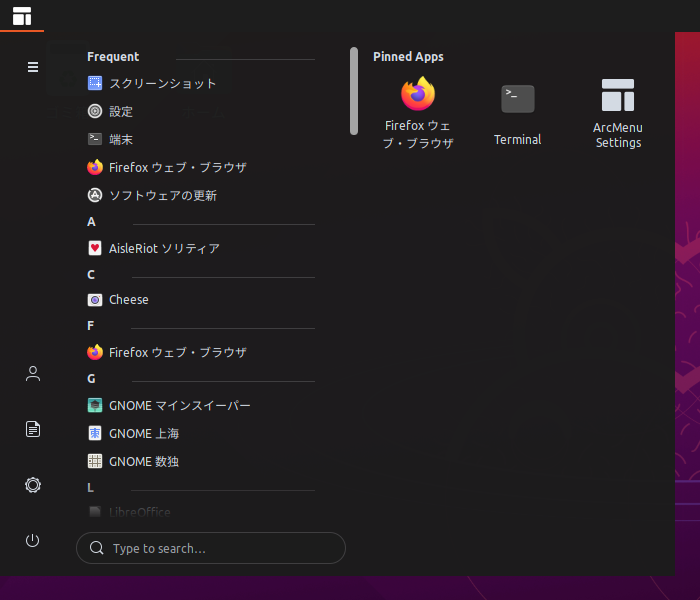Open the Documents sidebar icon
The width and height of the screenshot is (700, 600).
pyautogui.click(x=33, y=429)
